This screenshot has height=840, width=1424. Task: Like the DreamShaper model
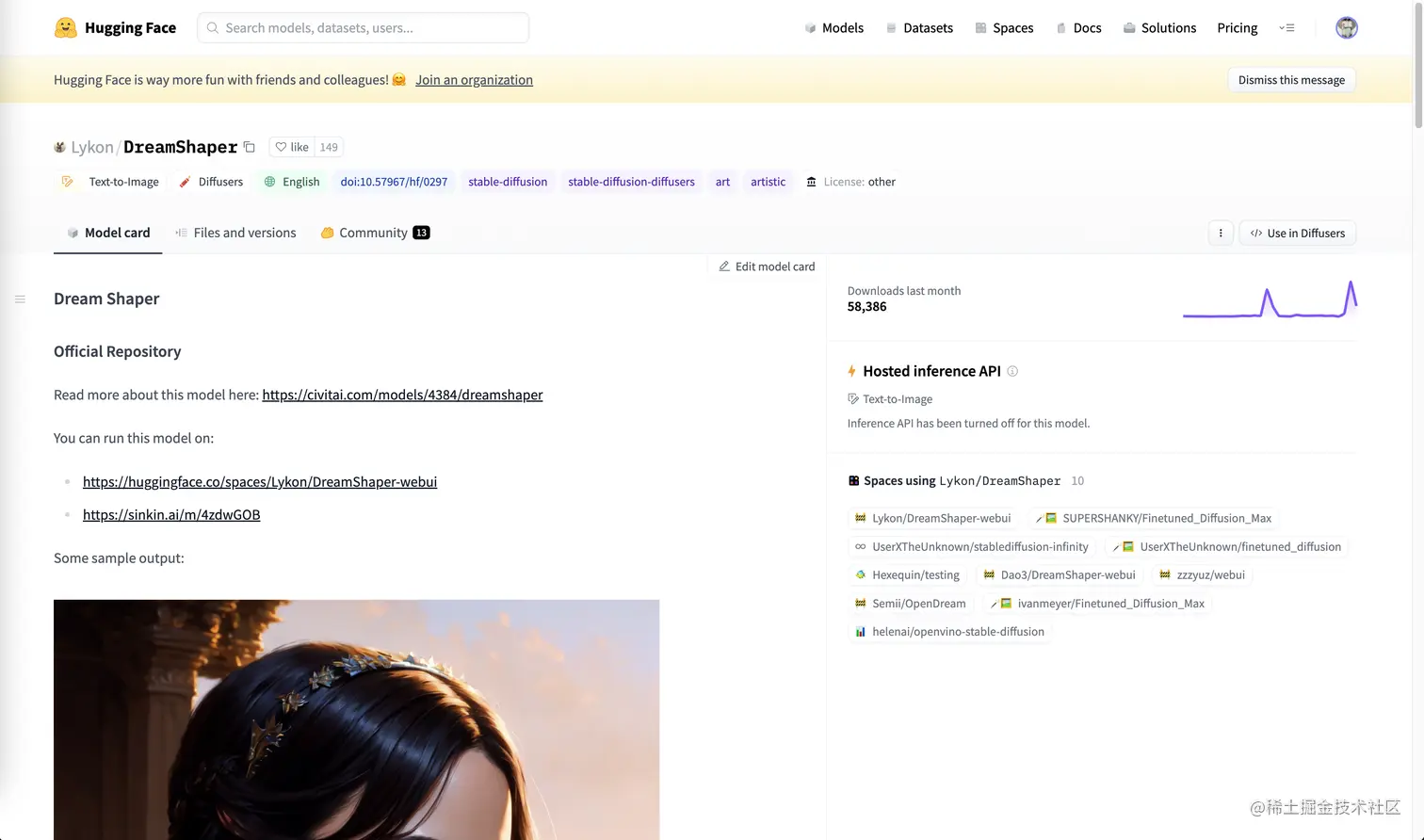tap(292, 147)
